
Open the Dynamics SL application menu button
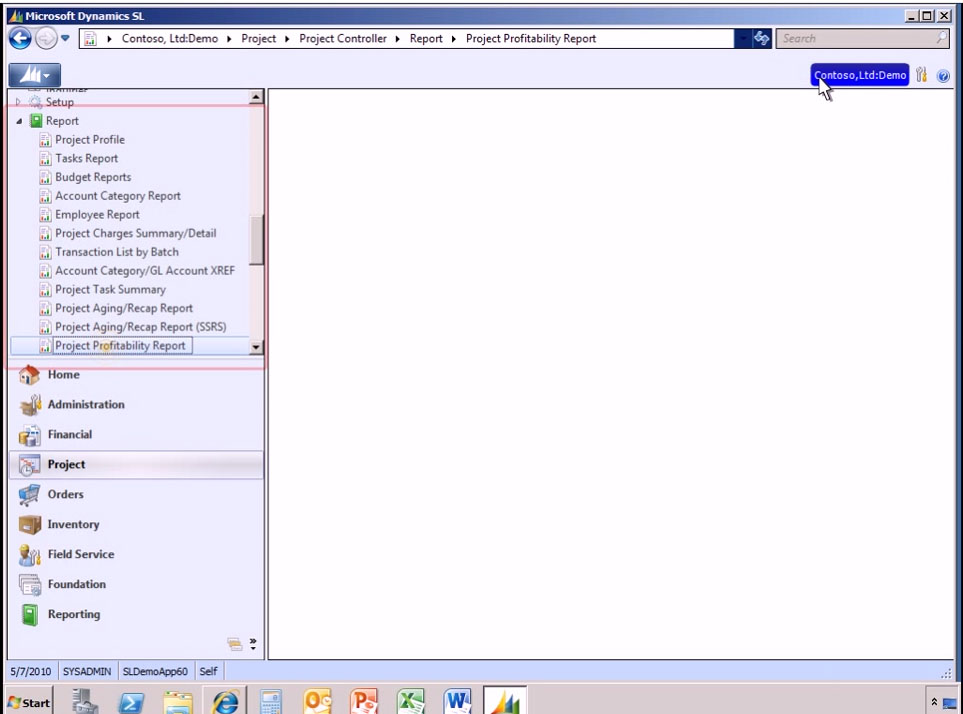(34, 75)
